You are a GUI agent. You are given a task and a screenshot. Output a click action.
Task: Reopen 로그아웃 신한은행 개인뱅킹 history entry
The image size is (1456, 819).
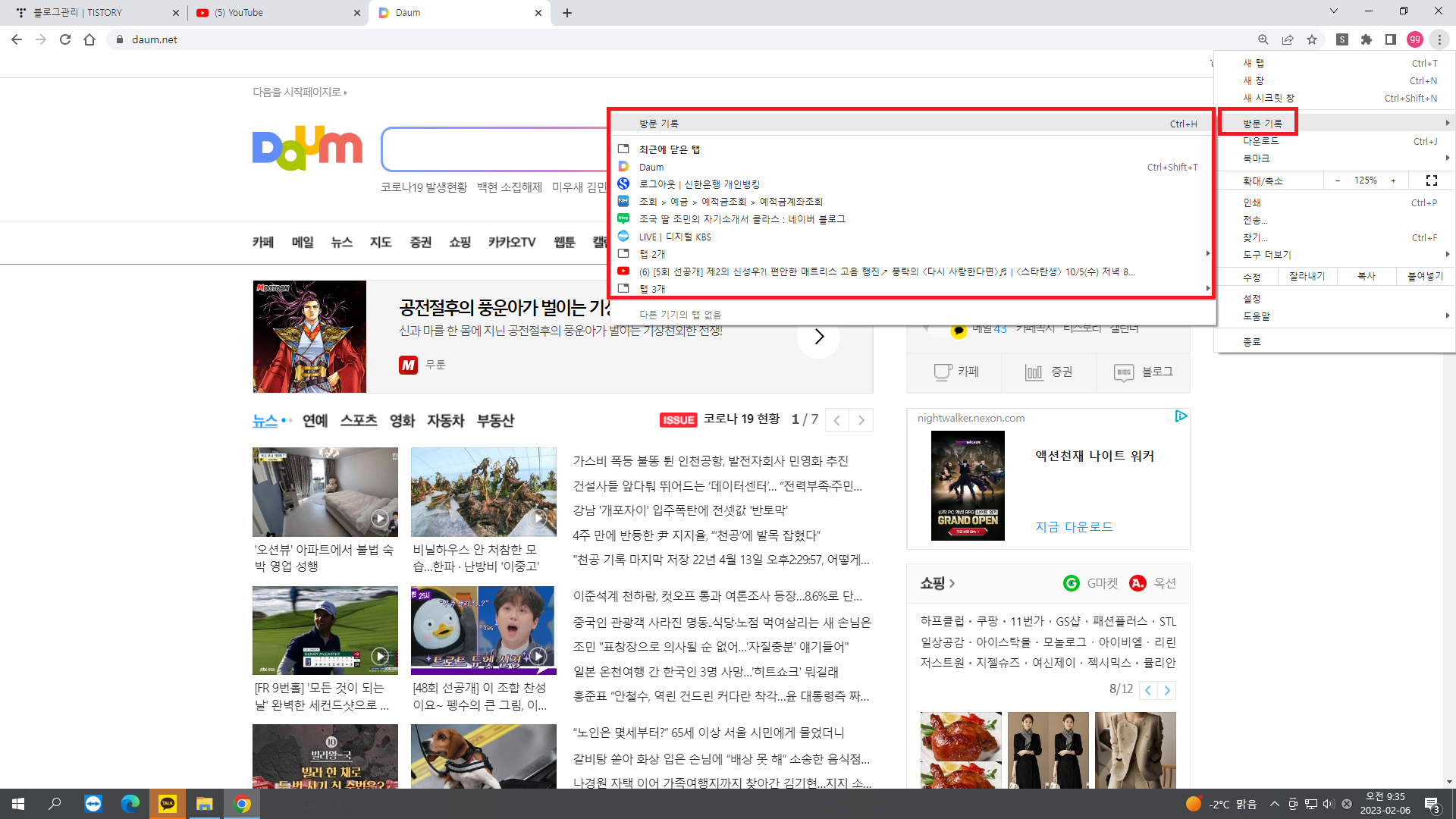point(912,184)
